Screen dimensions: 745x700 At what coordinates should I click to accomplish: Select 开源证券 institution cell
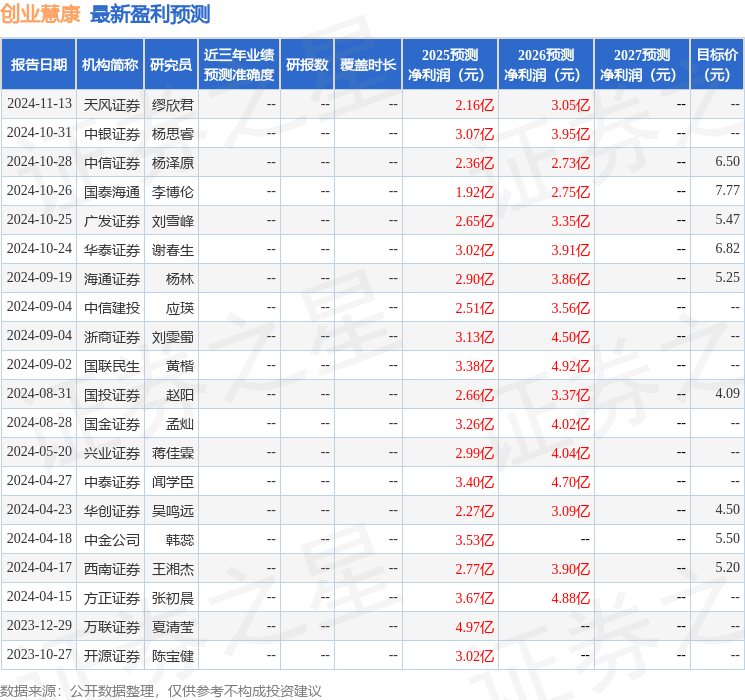[112, 656]
